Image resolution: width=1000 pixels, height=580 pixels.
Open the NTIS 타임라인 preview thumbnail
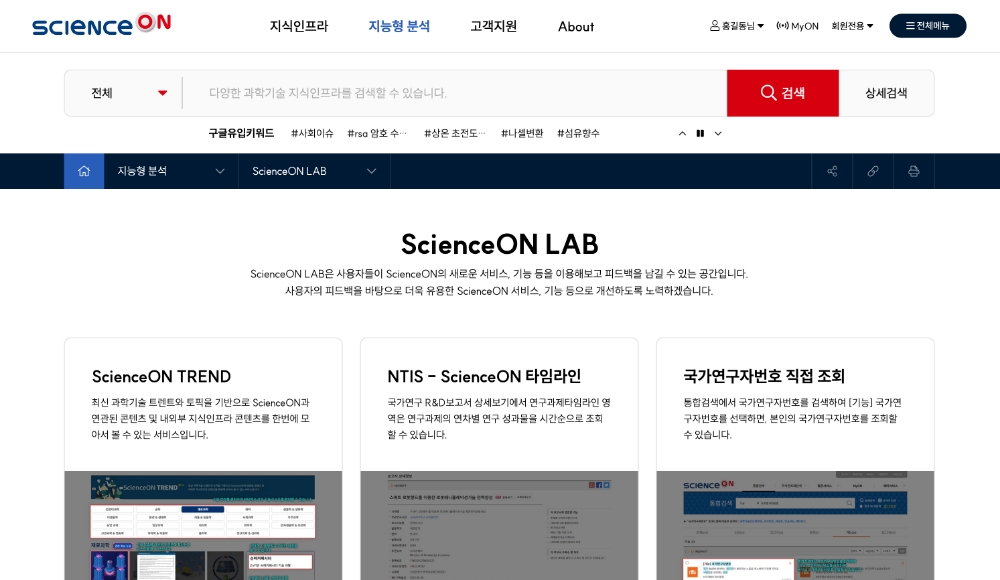click(x=499, y=526)
